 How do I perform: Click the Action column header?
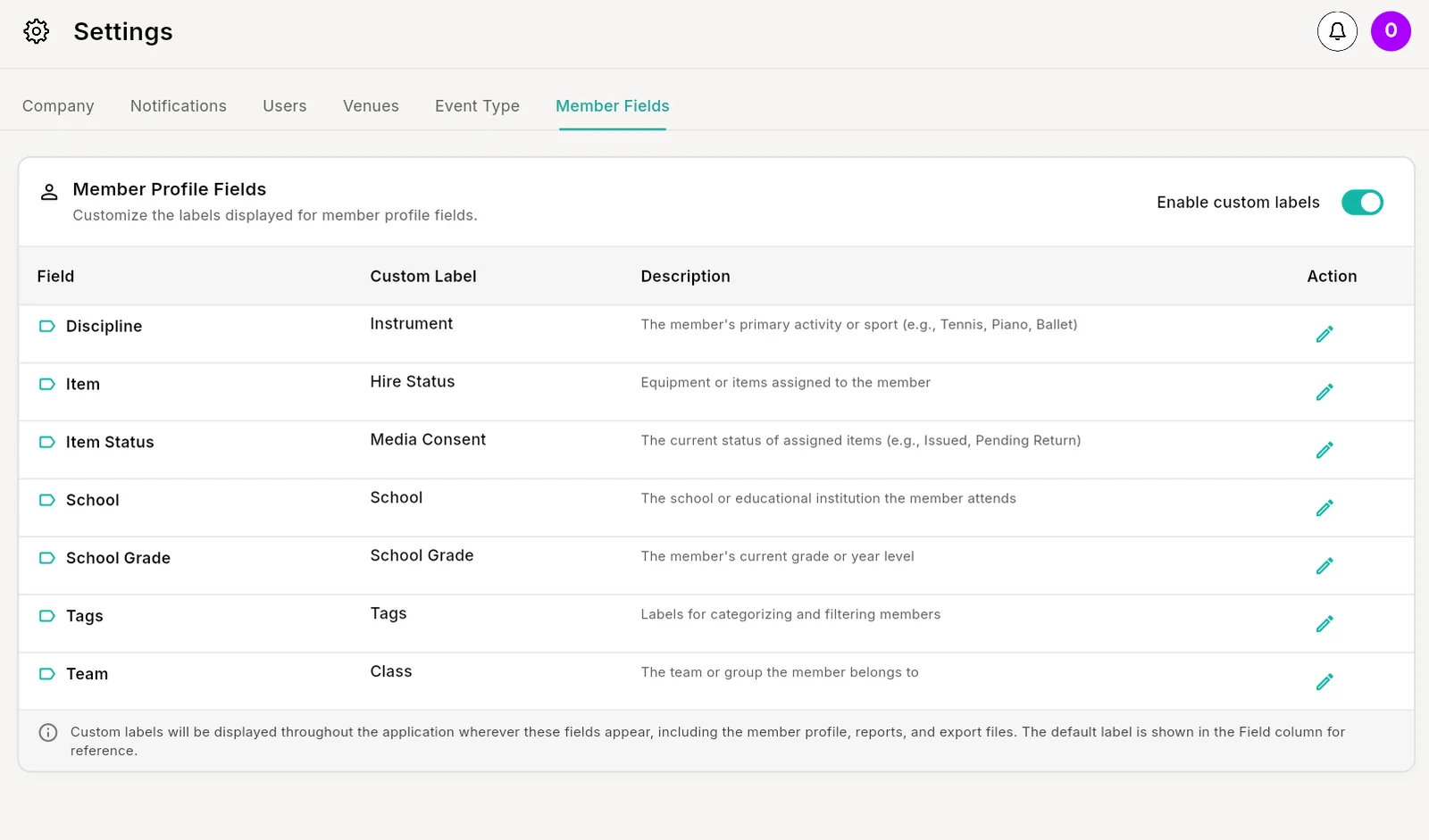1332,277
